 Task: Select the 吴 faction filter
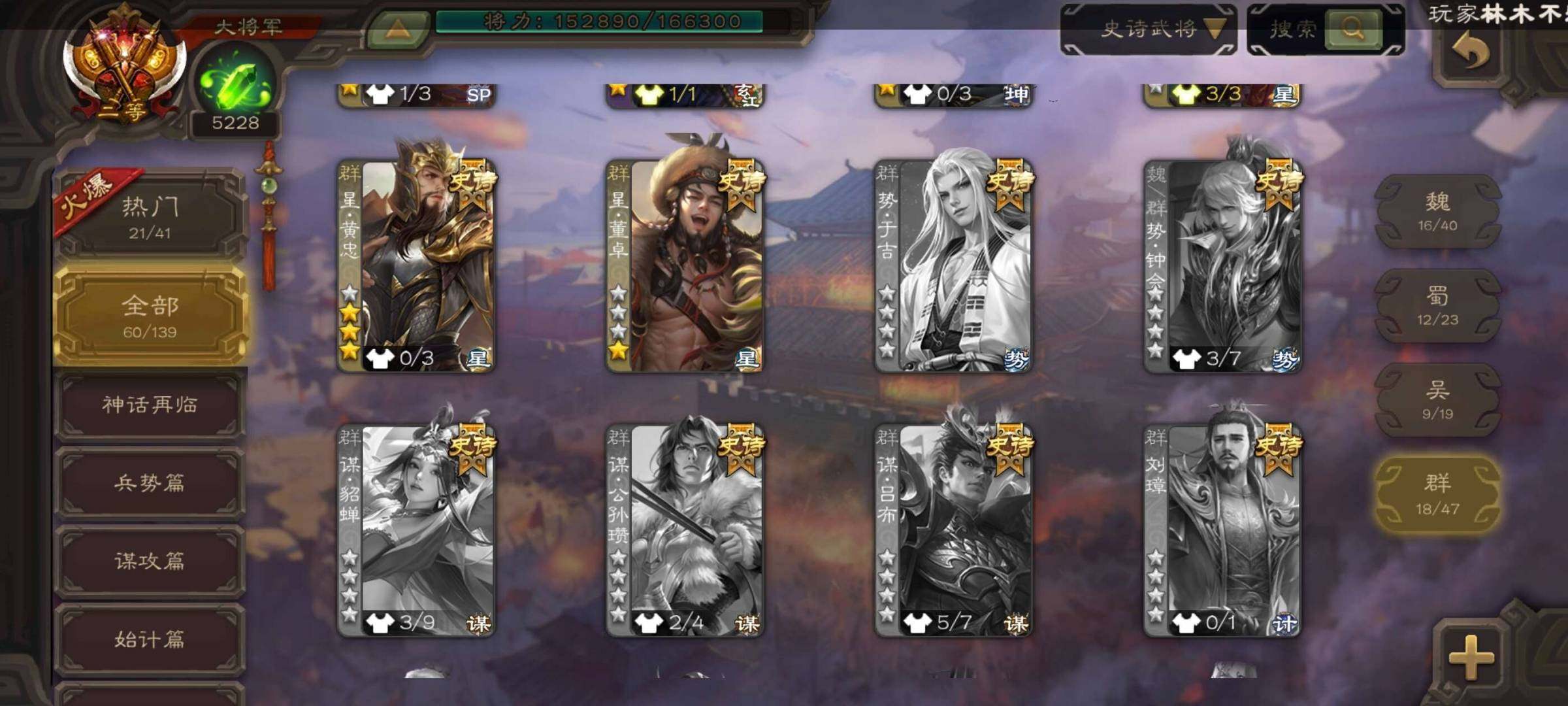coord(1437,400)
